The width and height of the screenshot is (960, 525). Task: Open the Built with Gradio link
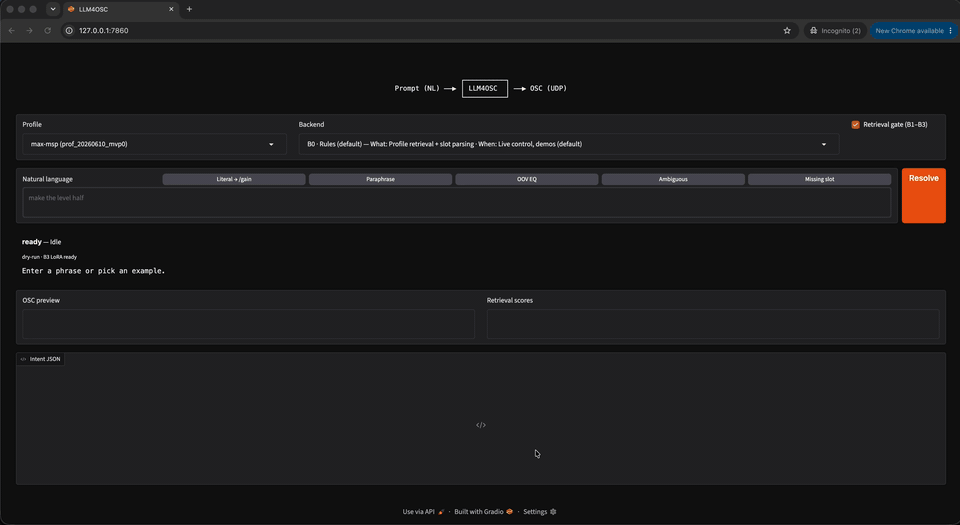(483, 512)
